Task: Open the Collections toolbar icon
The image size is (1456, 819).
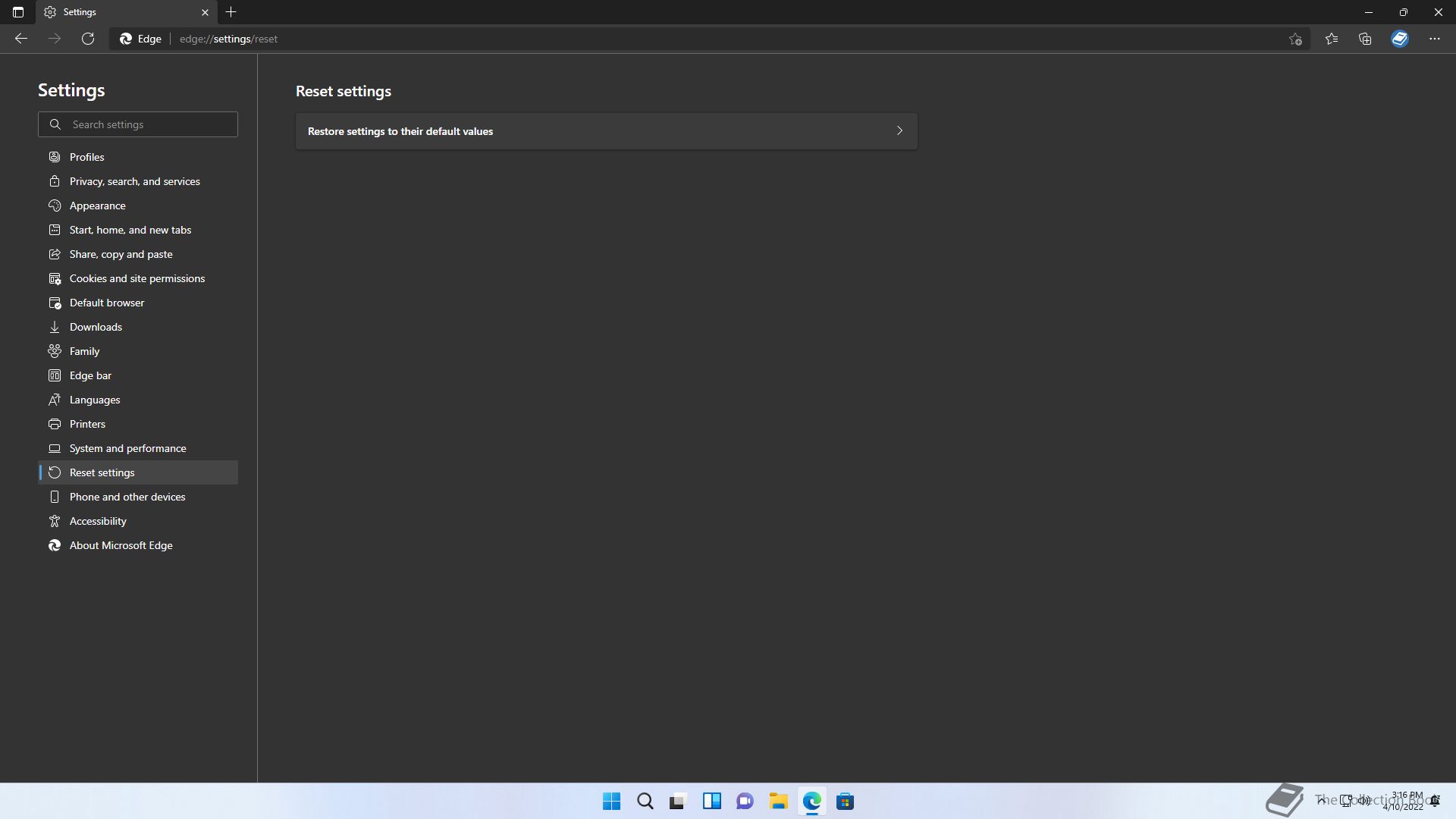Action: tap(1365, 39)
